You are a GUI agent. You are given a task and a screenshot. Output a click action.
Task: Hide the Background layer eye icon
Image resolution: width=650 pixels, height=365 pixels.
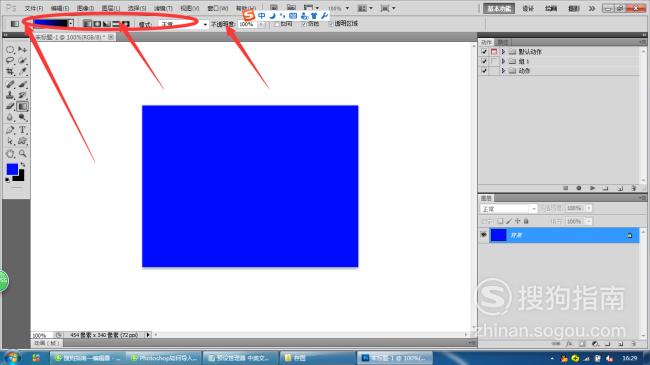pyautogui.click(x=483, y=235)
